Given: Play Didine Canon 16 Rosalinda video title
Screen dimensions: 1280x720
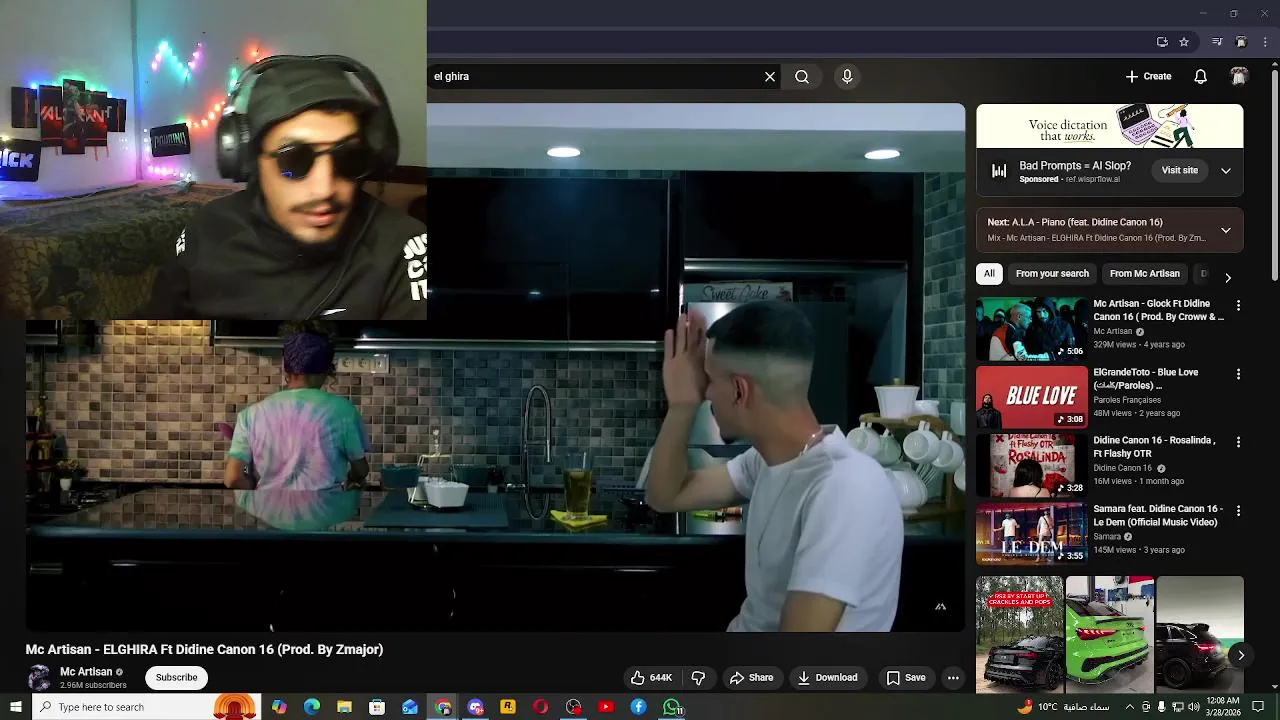Looking at the screenshot, I should click(x=1154, y=446).
